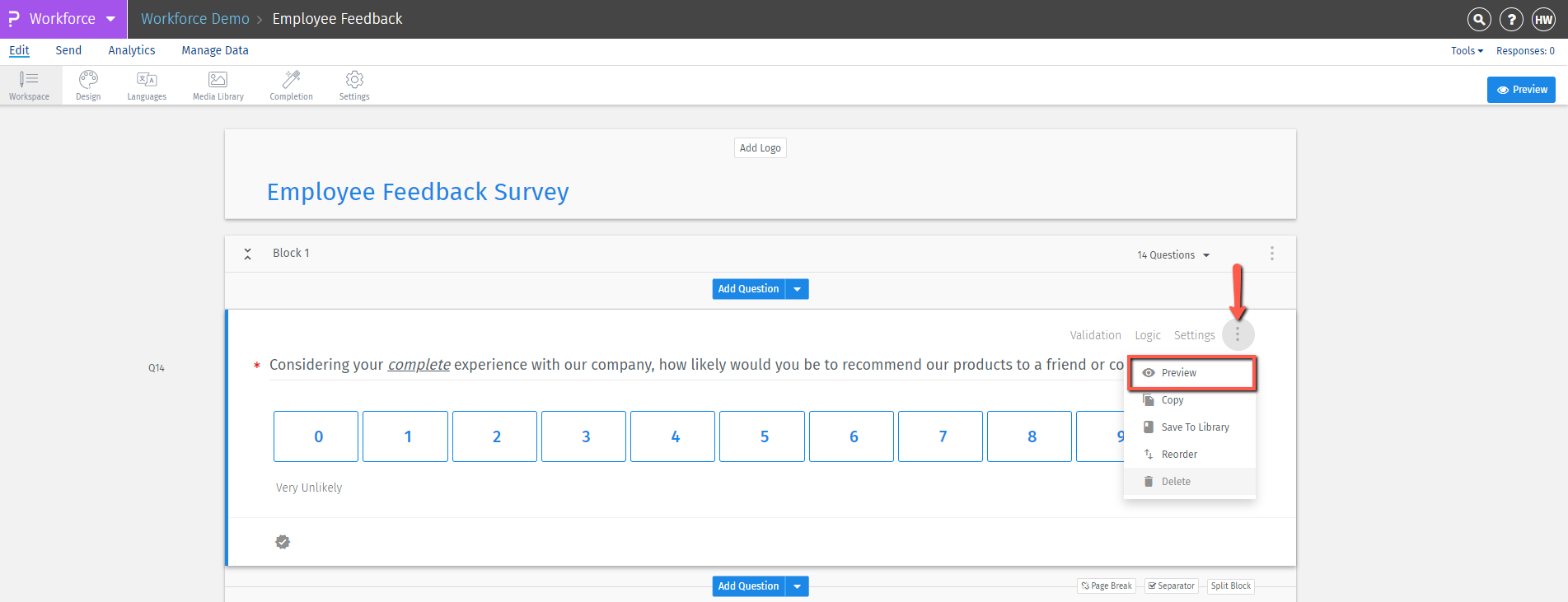Open the Settings link for Q14

pos(1194,335)
